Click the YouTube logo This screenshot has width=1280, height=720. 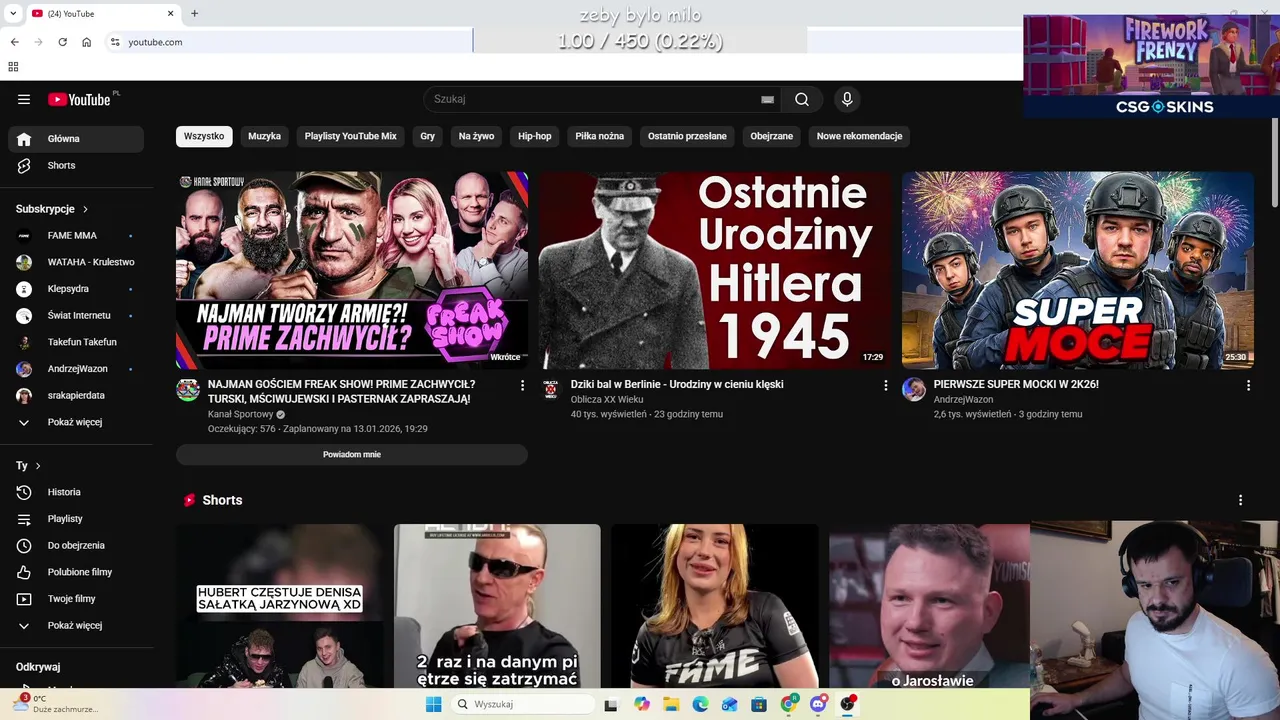(80, 99)
